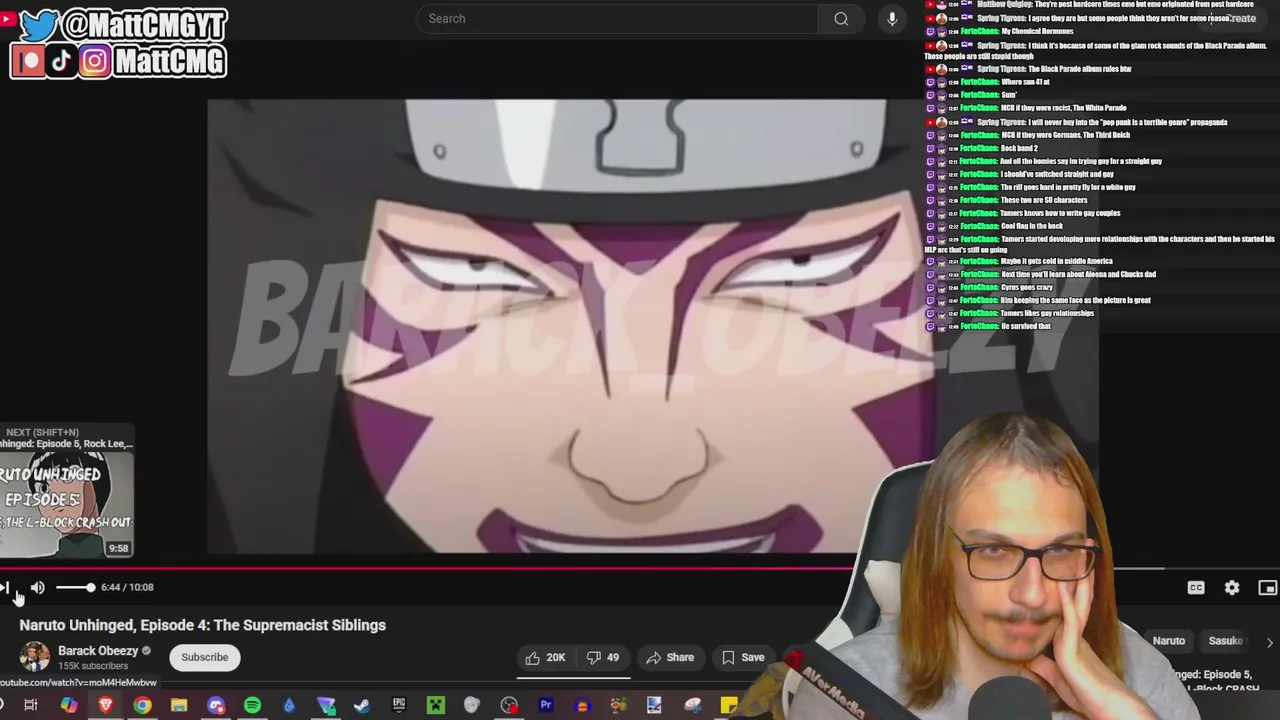The image size is (1280, 720).
Task: Click the video title "Naruto Unhinged, Episode 4: The Supremacist Siblings"
Action: pos(203,625)
